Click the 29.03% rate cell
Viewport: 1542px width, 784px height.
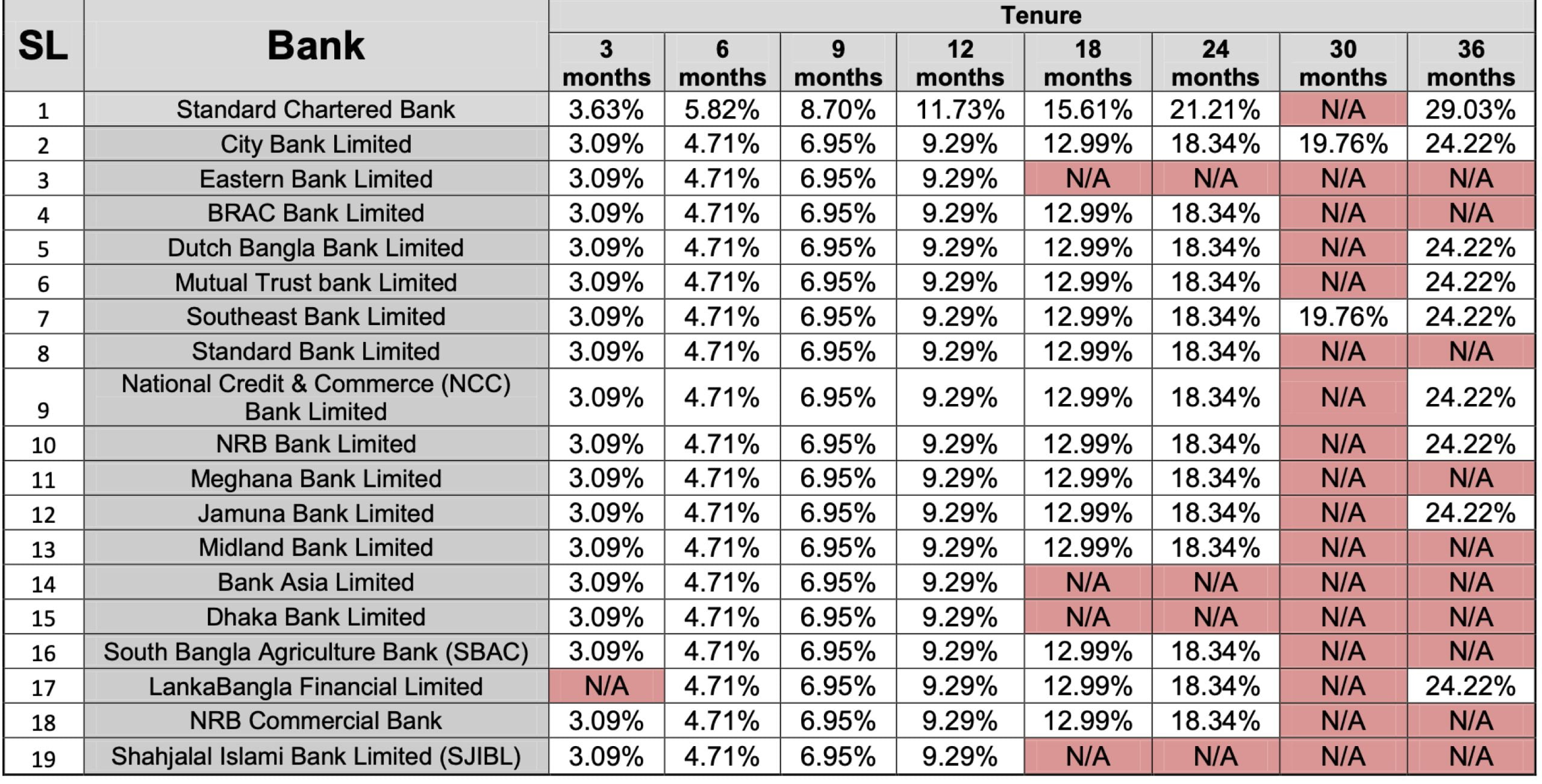click(x=1470, y=110)
